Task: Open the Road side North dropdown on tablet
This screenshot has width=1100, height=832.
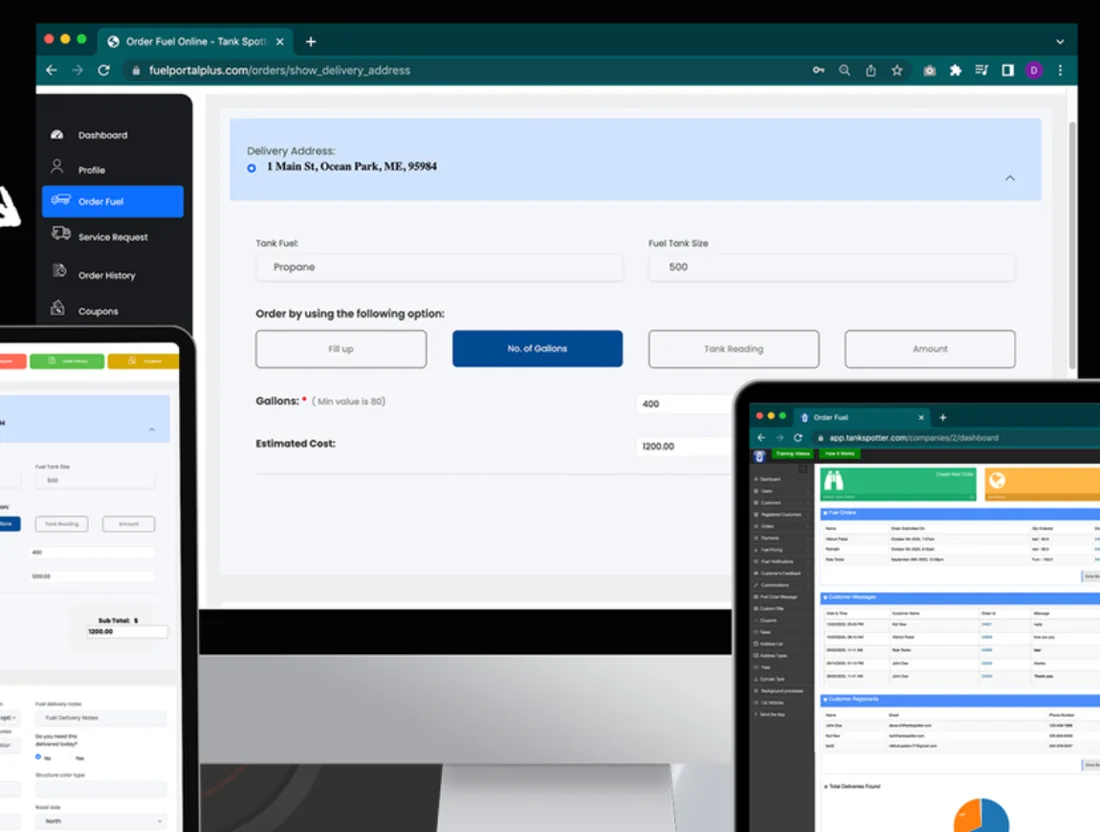Action: [101, 821]
